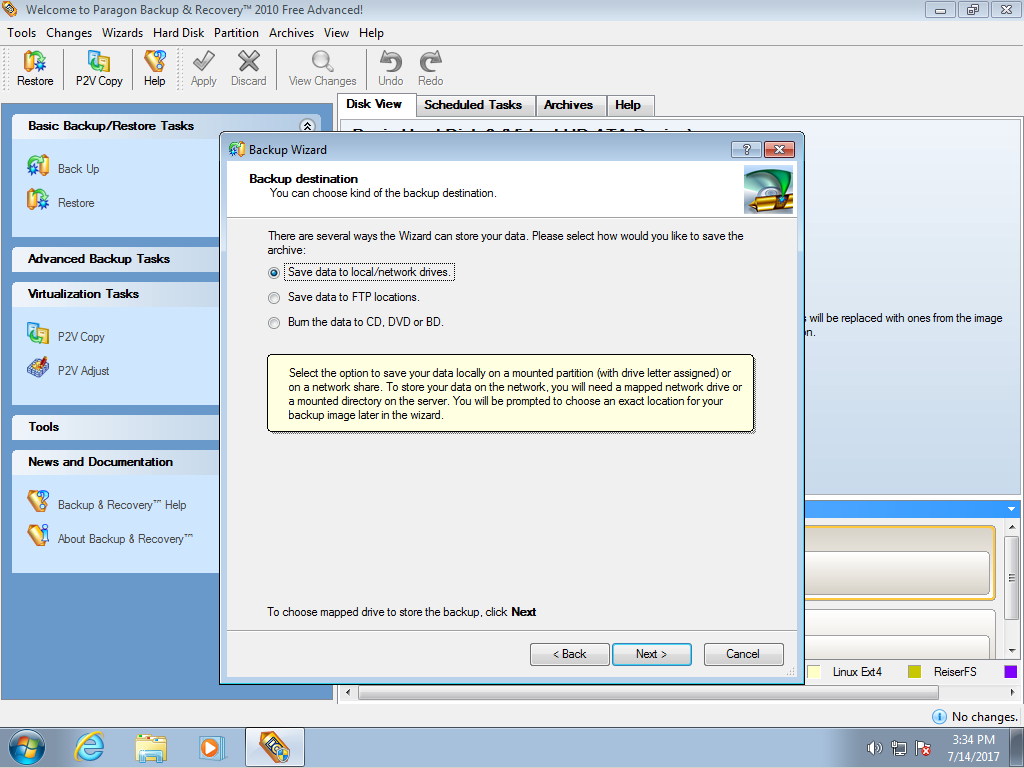Click the P2V Copy toolbar icon

pyautogui.click(x=99, y=69)
